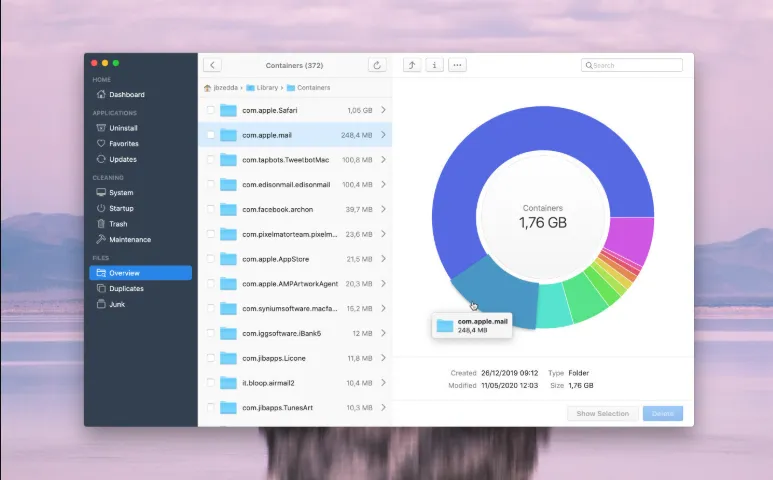Expand com.apple.mail folder using its chevron

[x=384, y=135]
